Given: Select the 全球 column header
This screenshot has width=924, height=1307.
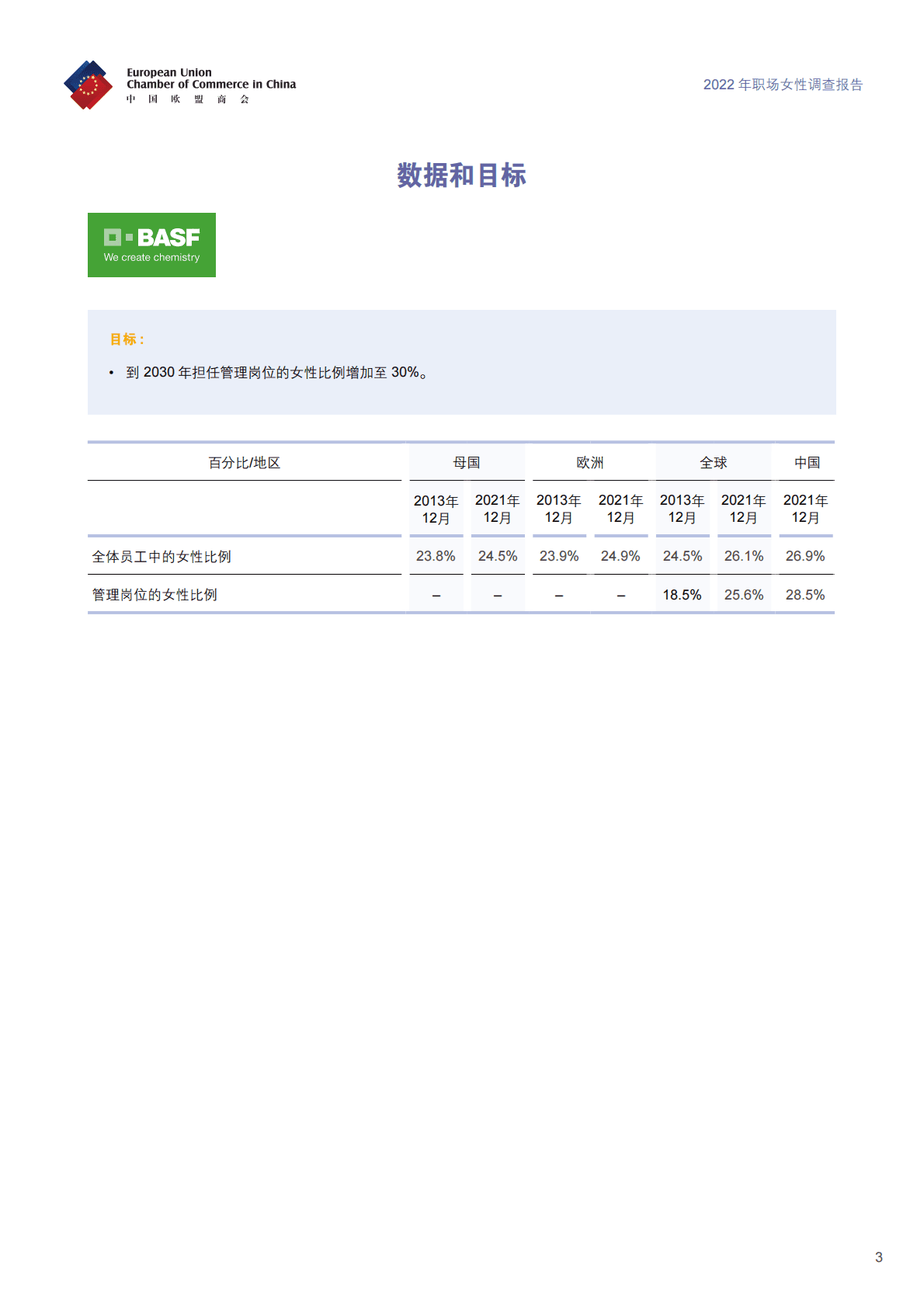Looking at the screenshot, I should click(x=714, y=463).
